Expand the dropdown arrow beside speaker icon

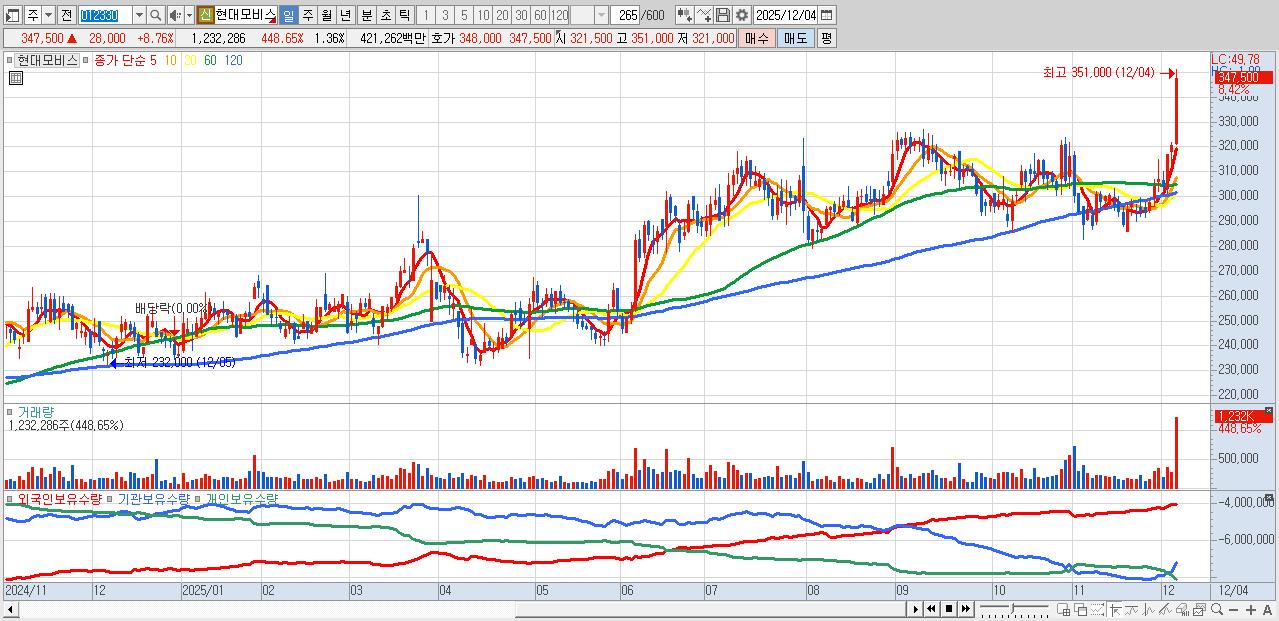[189, 15]
